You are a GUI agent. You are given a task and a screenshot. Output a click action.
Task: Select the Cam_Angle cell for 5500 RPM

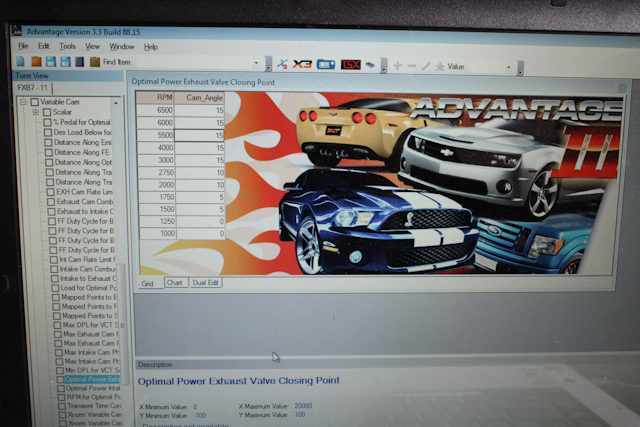pyautogui.click(x=199, y=135)
